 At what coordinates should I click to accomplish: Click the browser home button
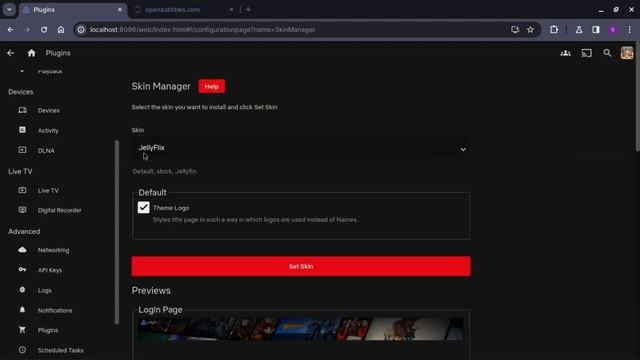[x=61, y=29]
